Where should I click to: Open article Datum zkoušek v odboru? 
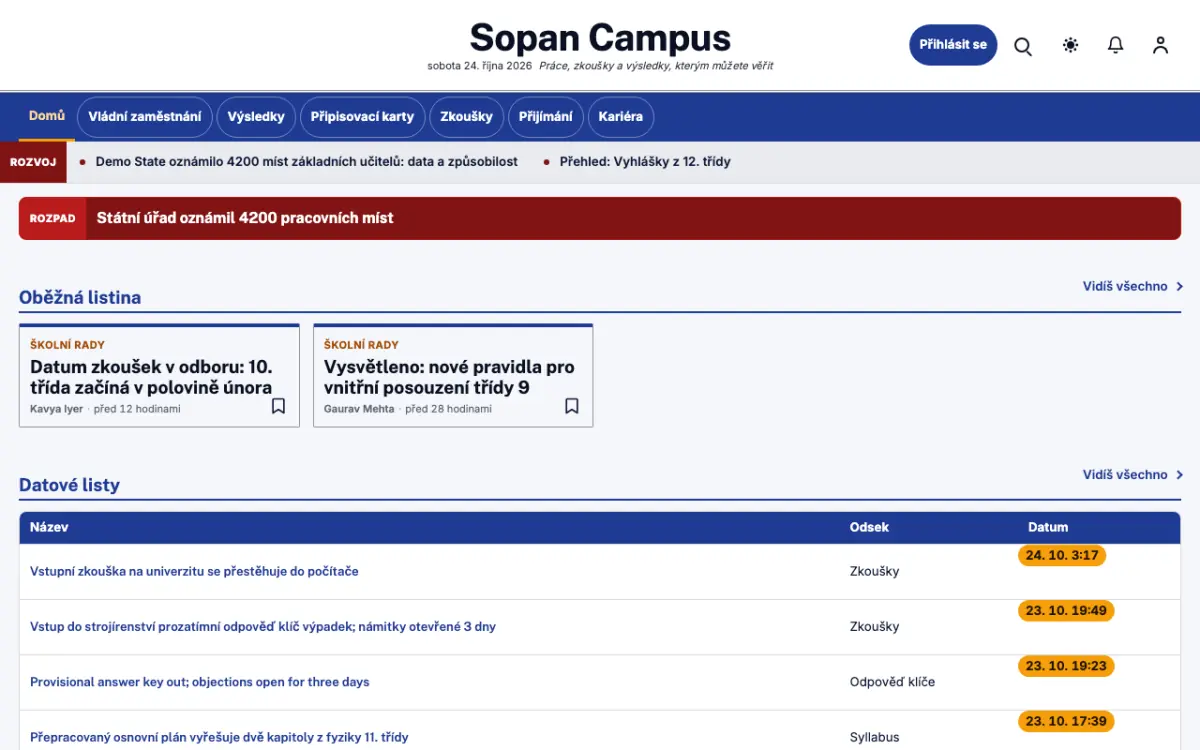coord(151,377)
